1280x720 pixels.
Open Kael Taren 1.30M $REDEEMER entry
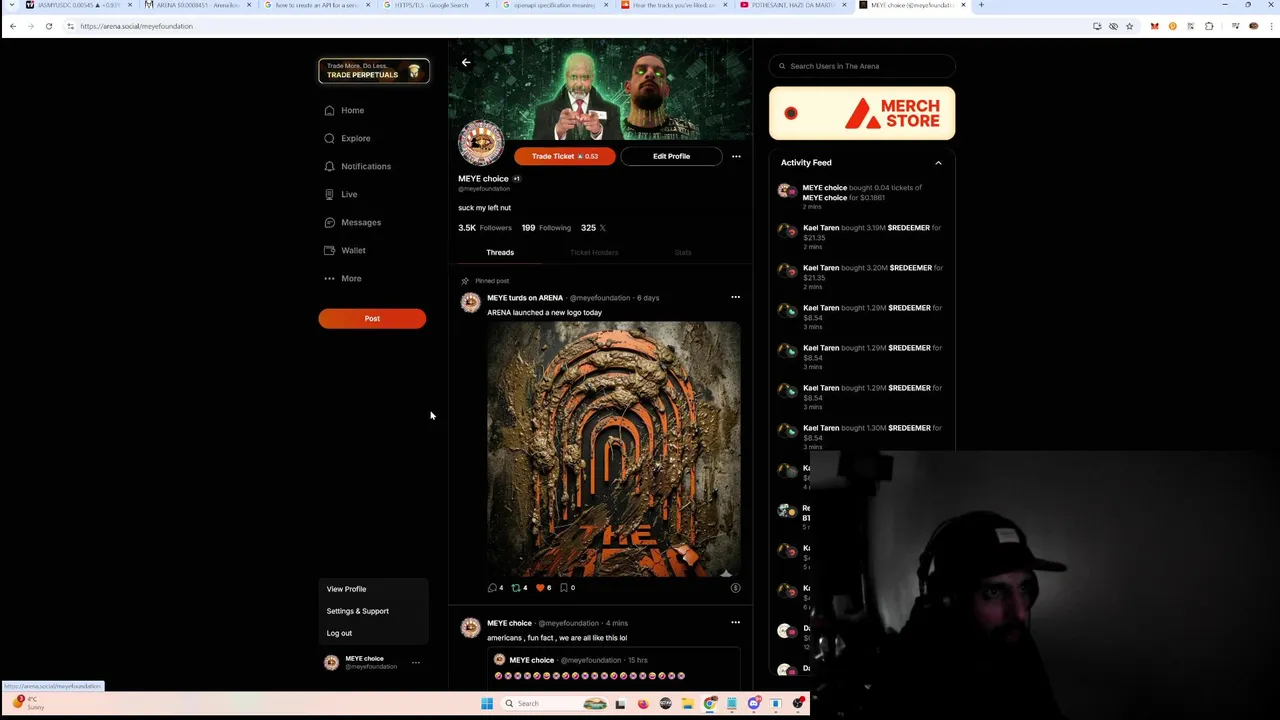862,436
